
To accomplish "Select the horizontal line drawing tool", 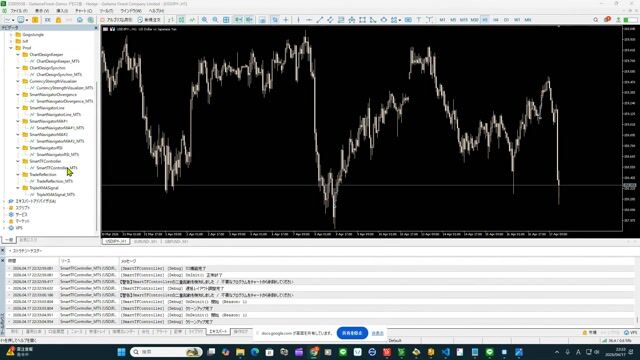I will tap(309, 20).
